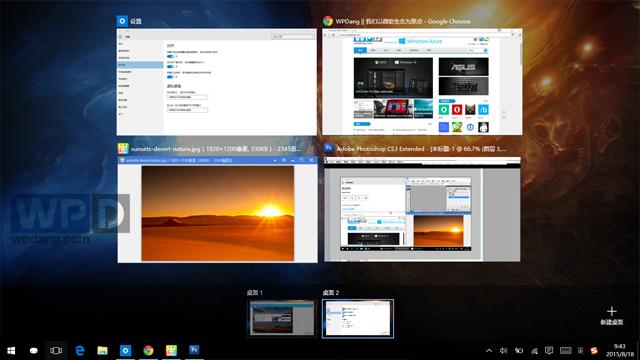Add a new desktop with plus button

click(x=611, y=315)
